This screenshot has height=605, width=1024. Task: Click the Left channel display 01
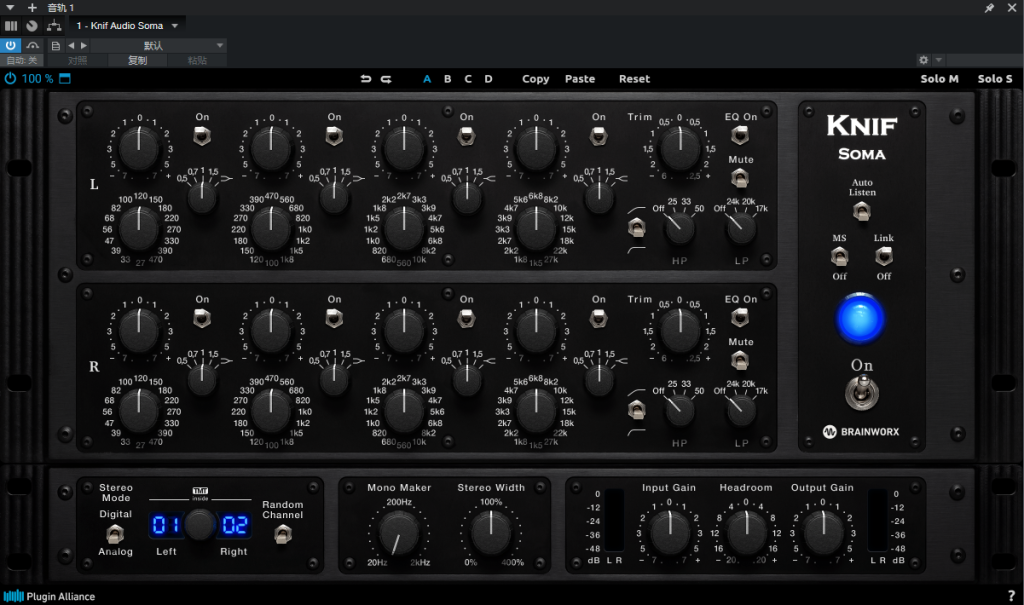pos(166,525)
